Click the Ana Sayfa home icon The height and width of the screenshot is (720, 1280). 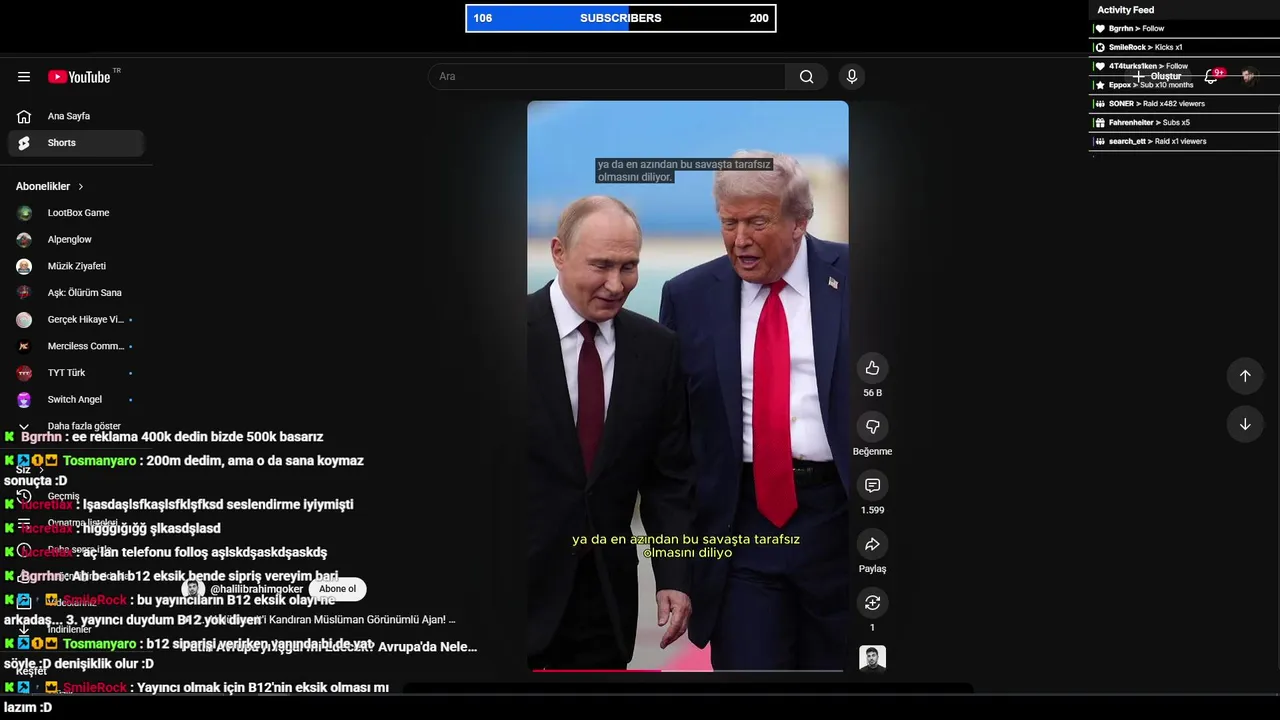(x=24, y=116)
